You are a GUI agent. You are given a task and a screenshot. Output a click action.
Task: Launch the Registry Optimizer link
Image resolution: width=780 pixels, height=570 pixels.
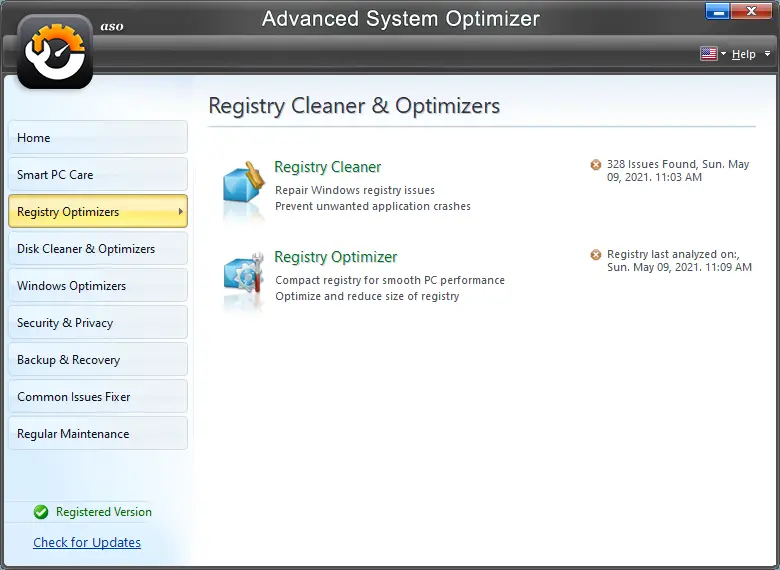point(336,257)
